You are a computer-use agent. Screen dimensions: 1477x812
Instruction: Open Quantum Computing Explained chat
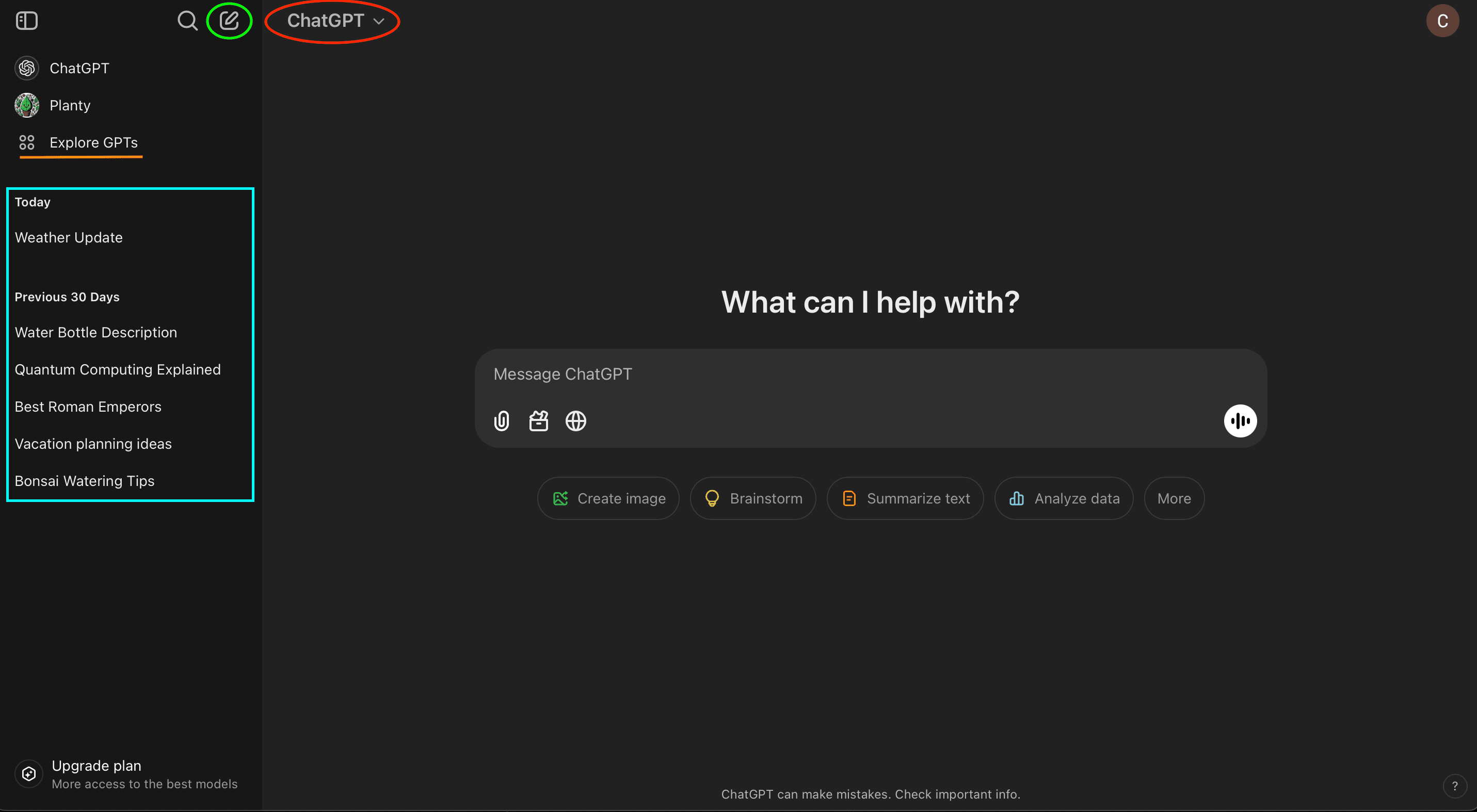point(117,369)
